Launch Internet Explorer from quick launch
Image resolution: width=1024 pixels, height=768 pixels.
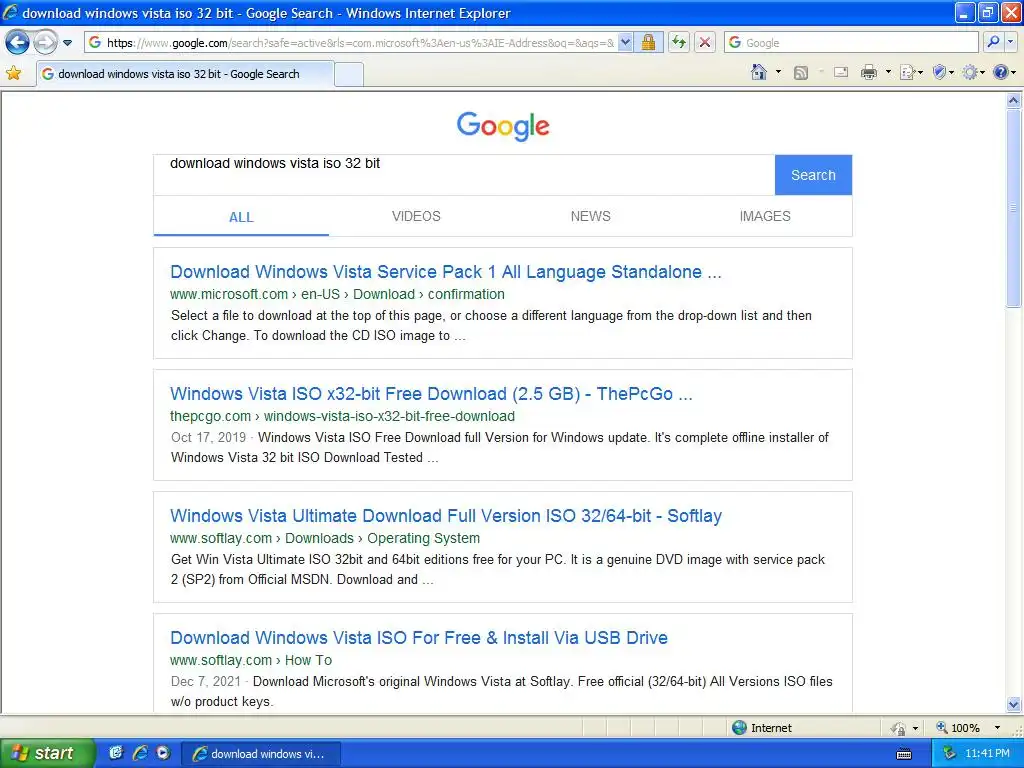pos(140,753)
